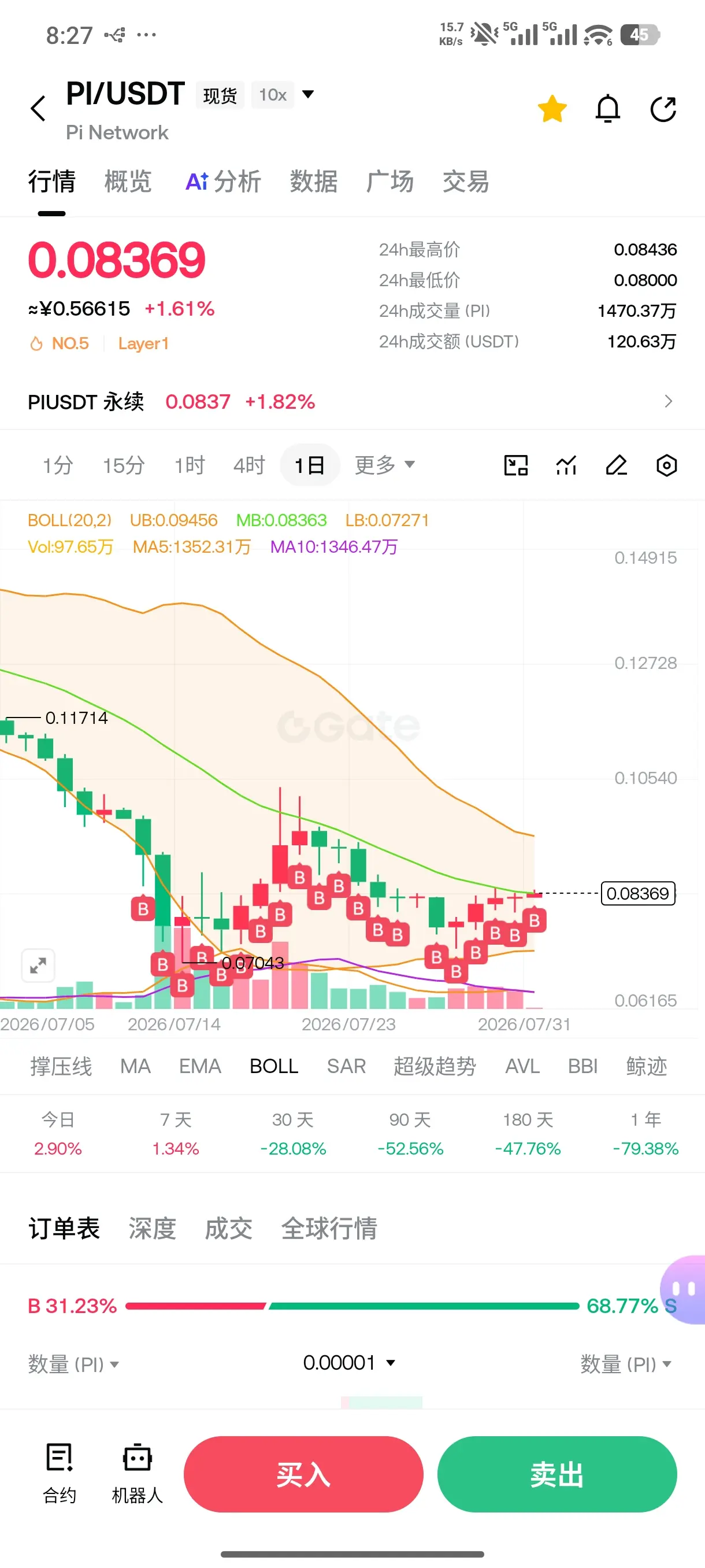This screenshot has height=1568, width=705.
Task: Expand left 数量 (PI) dropdown
Action: (x=73, y=1364)
